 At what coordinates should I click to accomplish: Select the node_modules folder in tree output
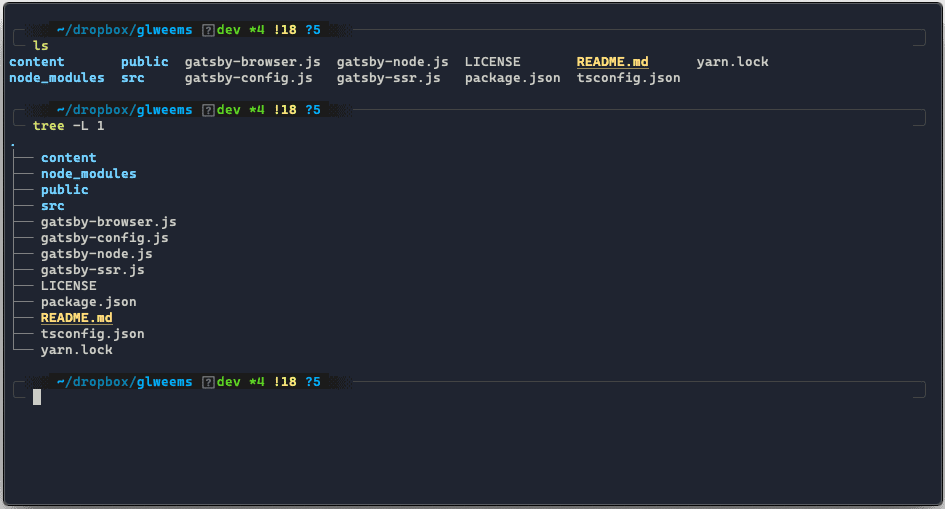click(88, 174)
